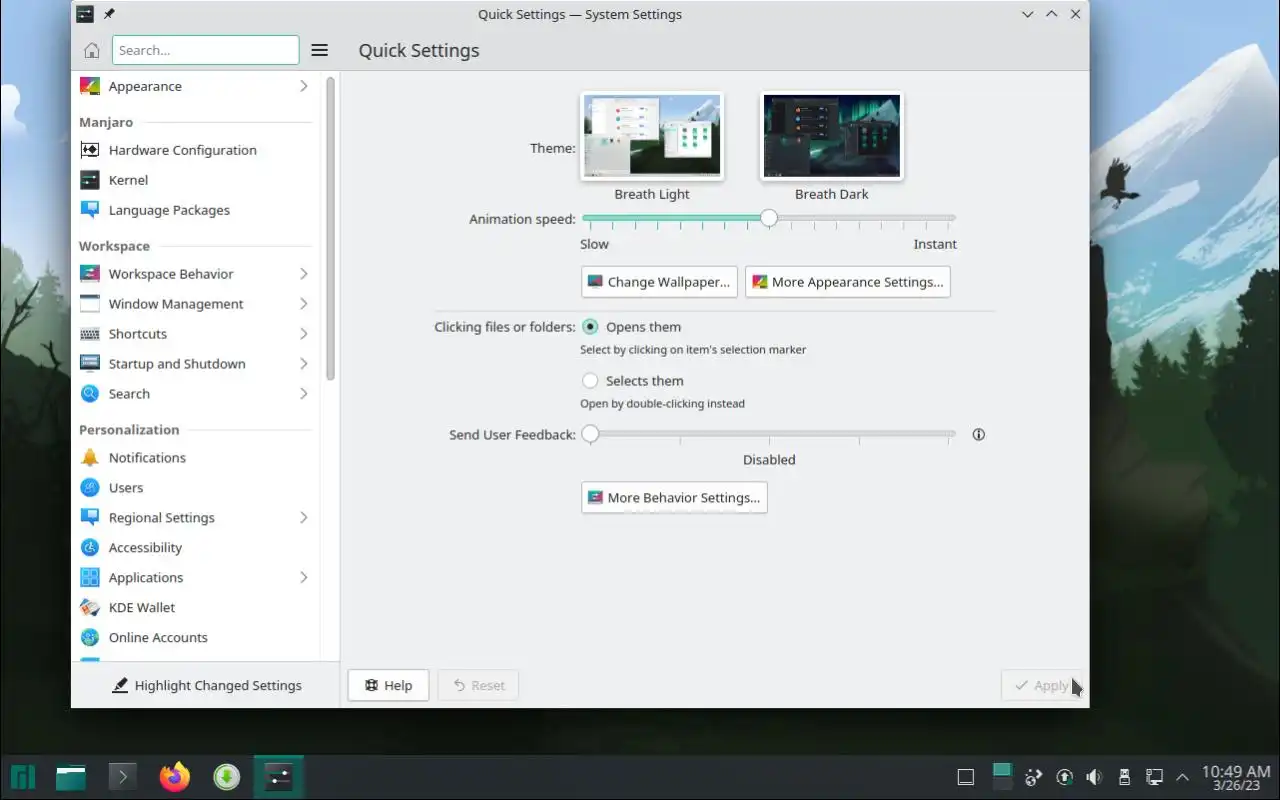Open updates available tray icon
Viewport: 1280px width, 800px height.
(x=1064, y=777)
